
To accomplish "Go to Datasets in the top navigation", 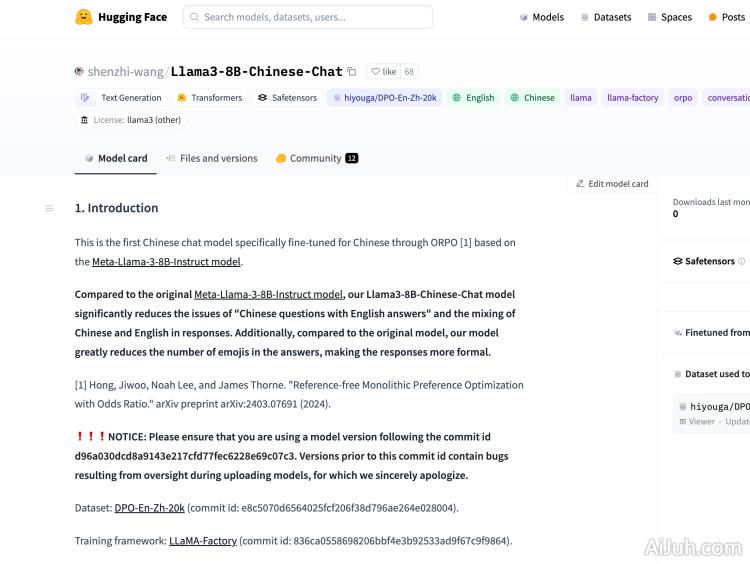I will click(x=604, y=17).
